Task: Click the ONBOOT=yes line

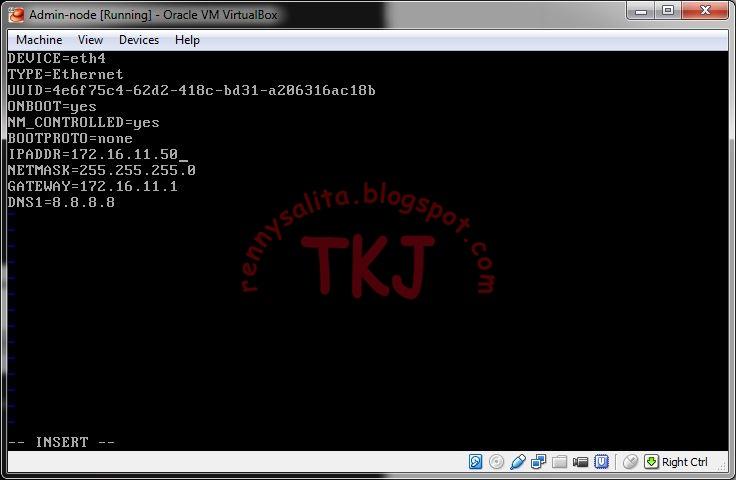Action: (x=52, y=106)
